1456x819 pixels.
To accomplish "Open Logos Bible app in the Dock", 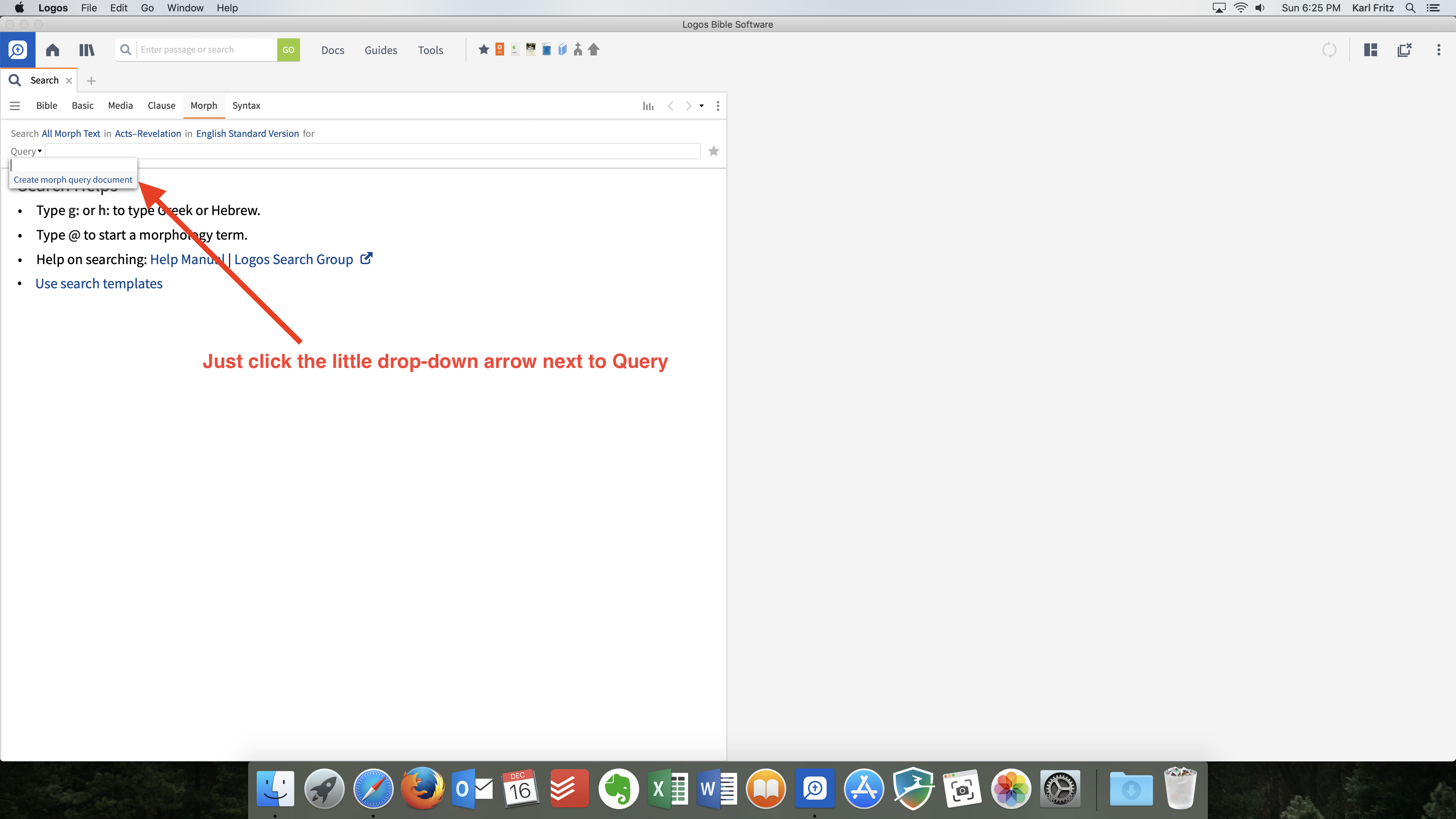I will coord(814,788).
